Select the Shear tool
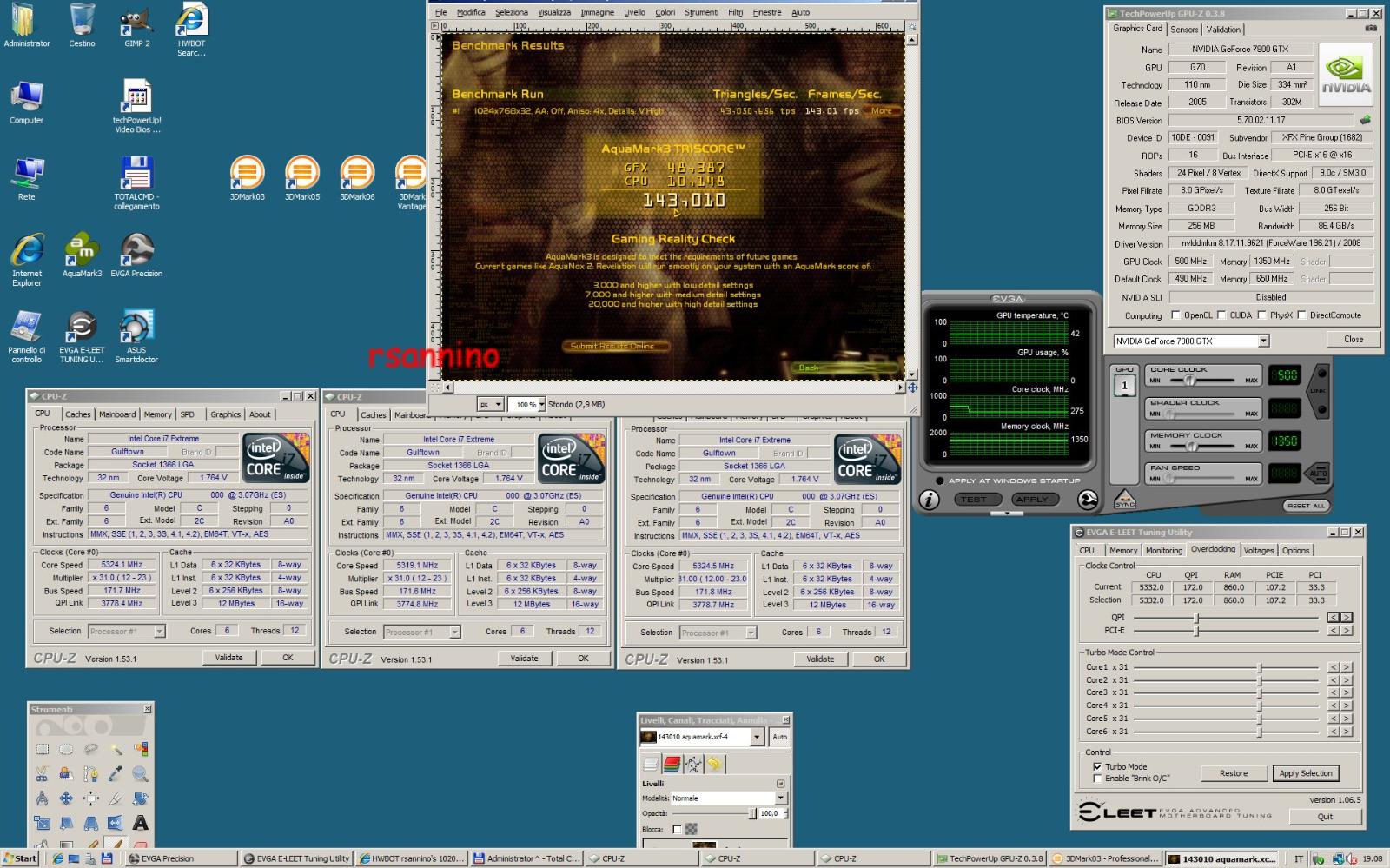 [66, 822]
